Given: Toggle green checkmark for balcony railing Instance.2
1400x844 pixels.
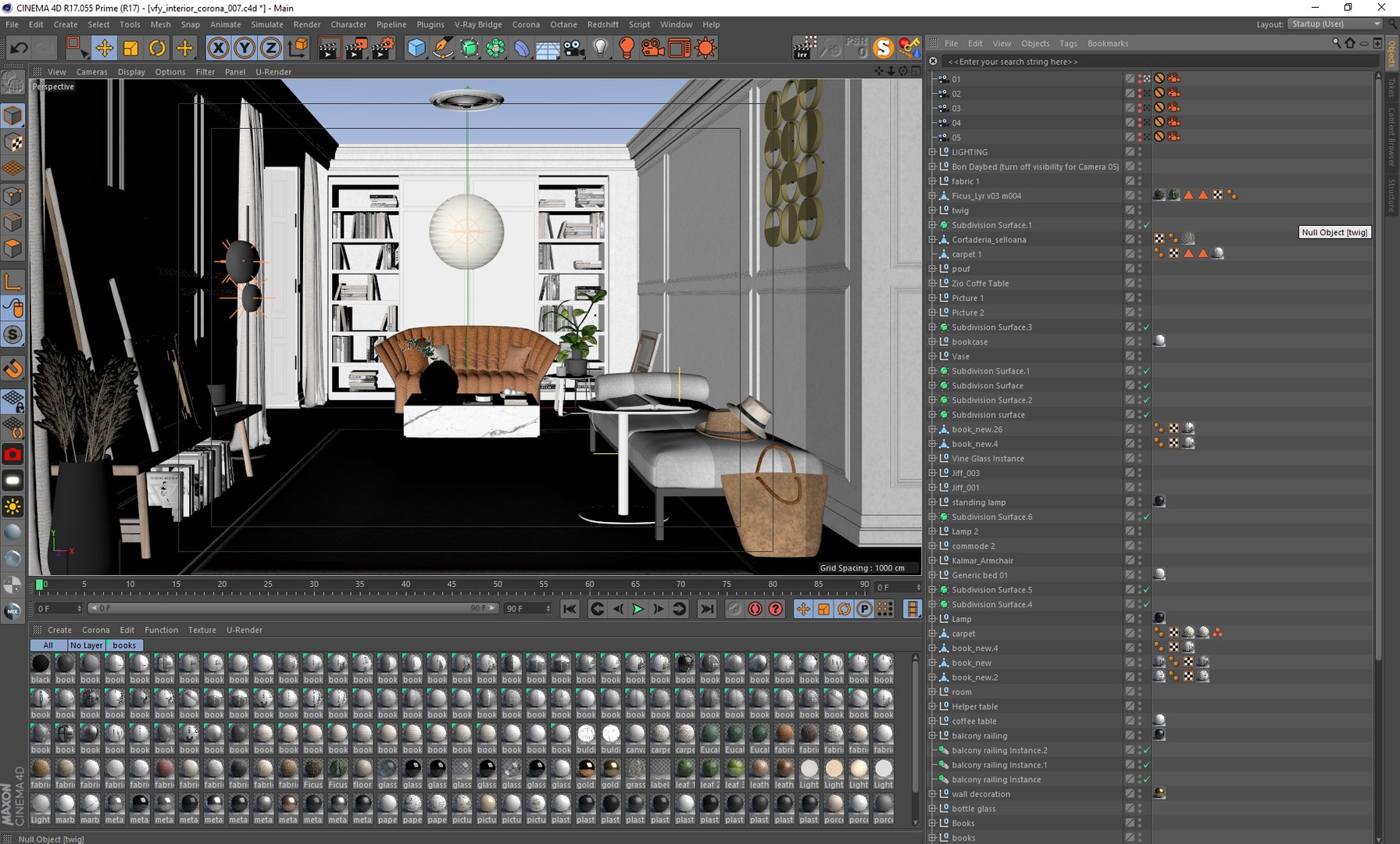Looking at the screenshot, I should tap(1146, 750).
